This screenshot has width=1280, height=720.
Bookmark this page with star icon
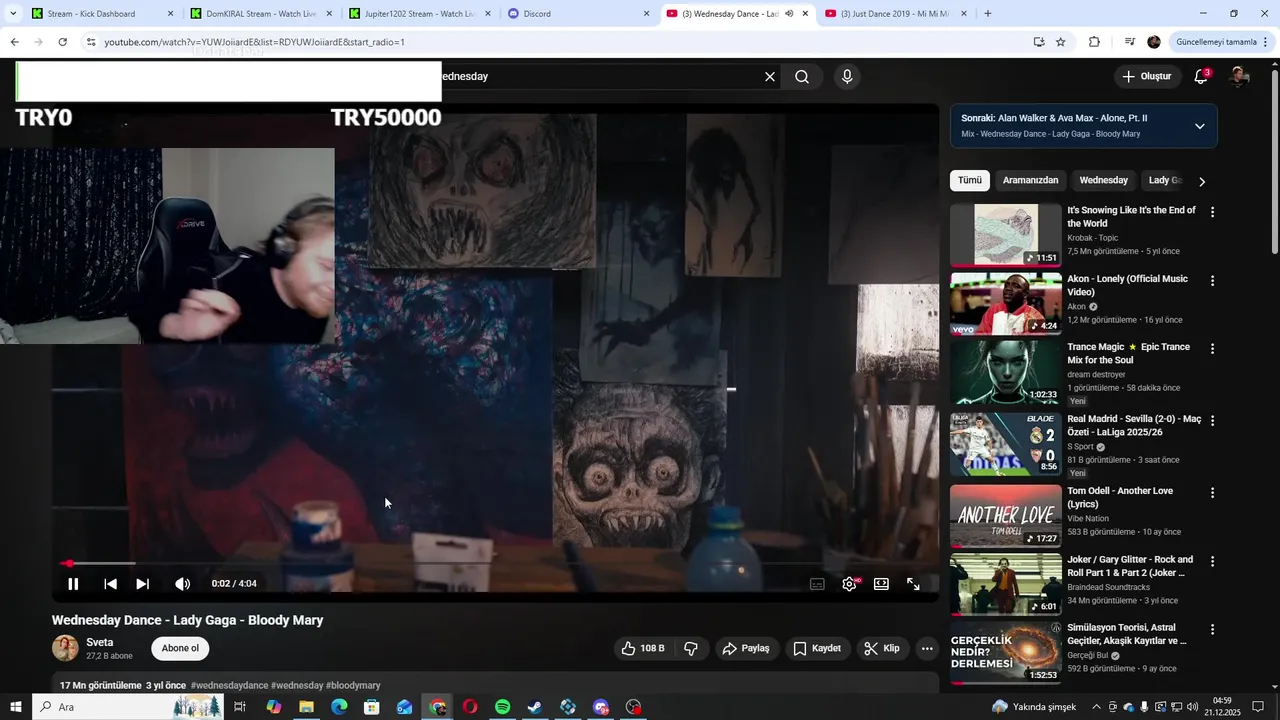[1061, 42]
